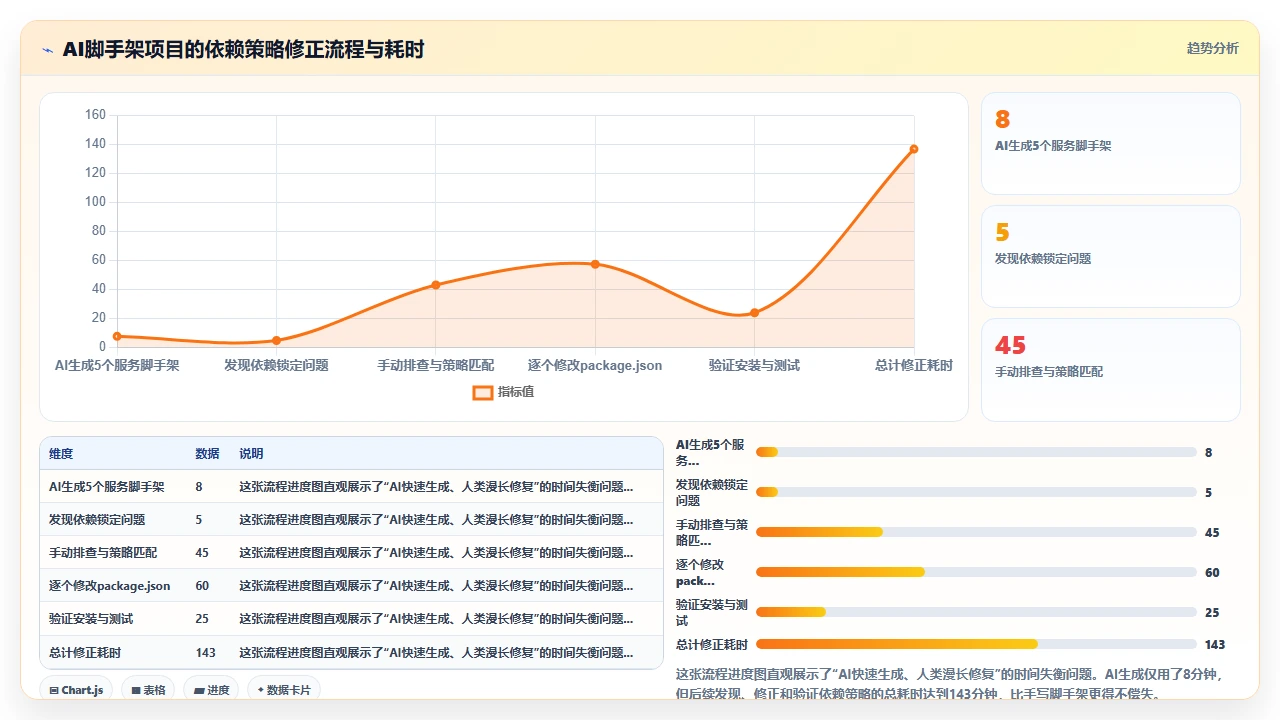Click table row AI生成5个服务脚手架
The width and height of the screenshot is (1280, 720).
[x=351, y=487]
